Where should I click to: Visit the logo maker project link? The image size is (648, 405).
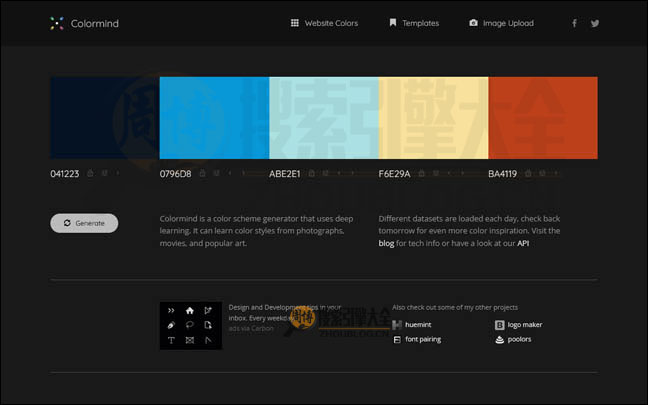525,325
